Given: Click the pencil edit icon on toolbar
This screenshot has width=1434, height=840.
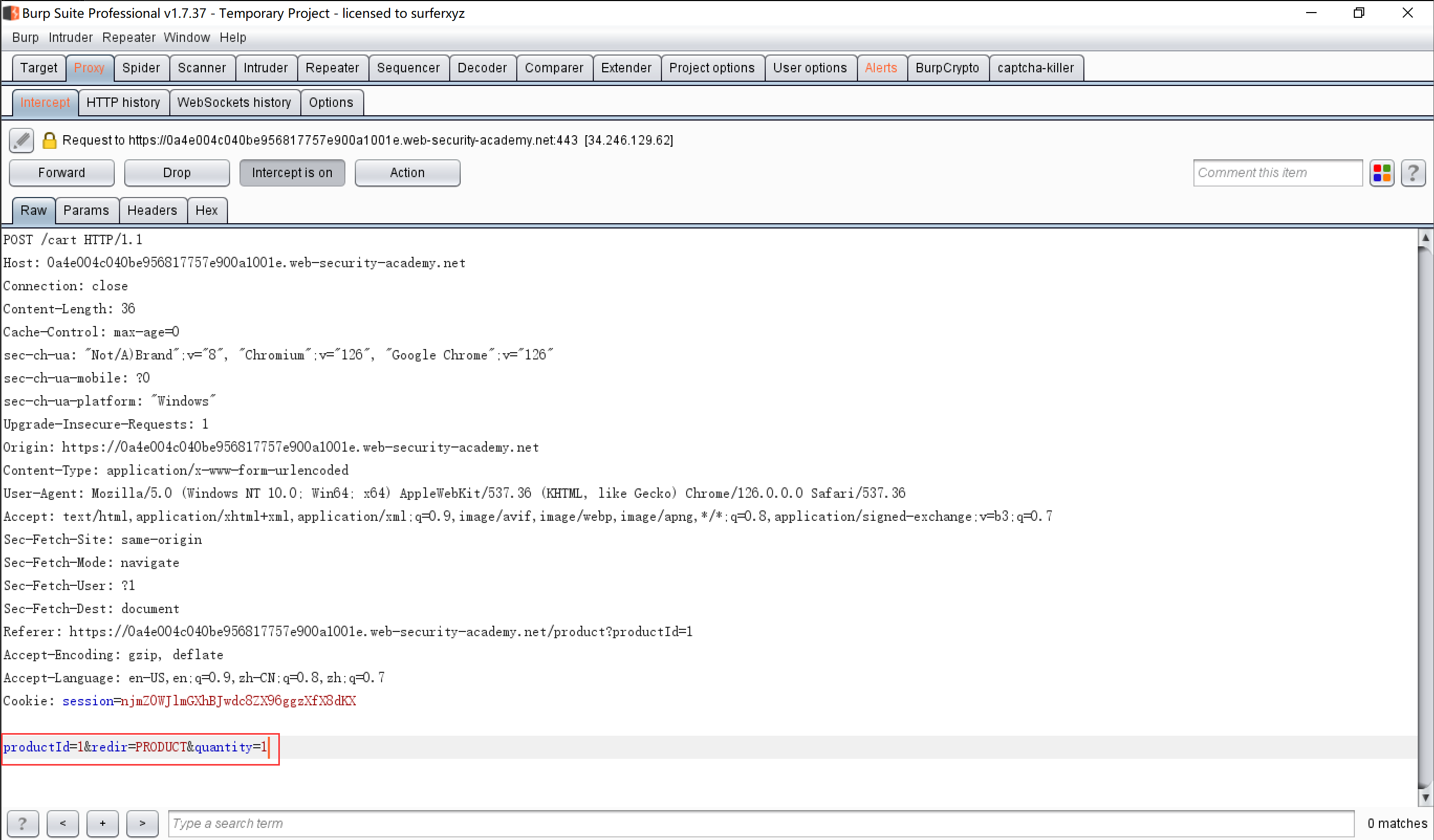Looking at the screenshot, I should [x=22, y=140].
